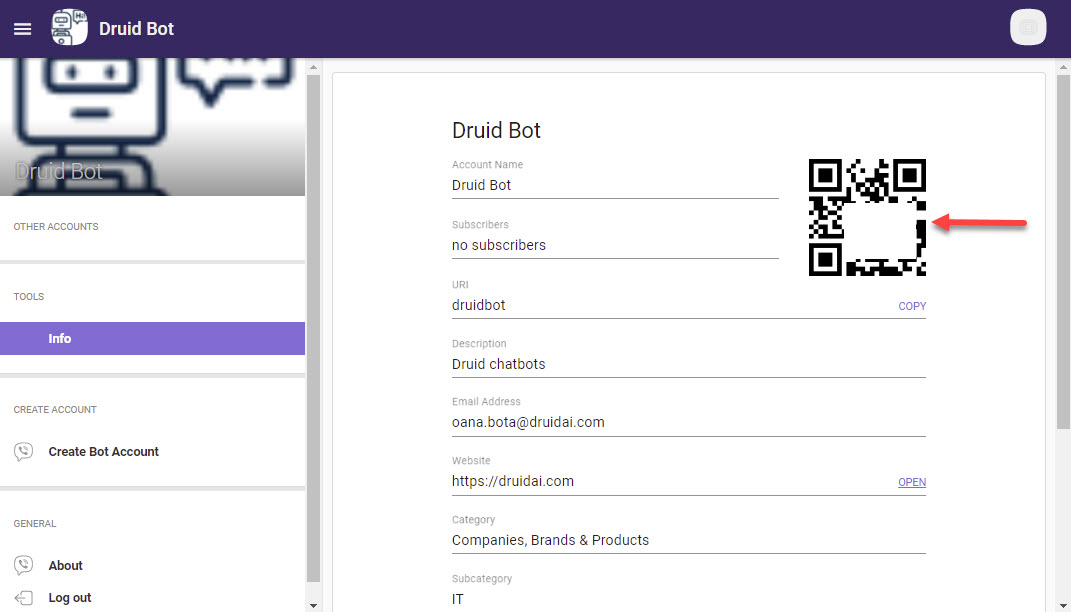Image resolution: width=1071 pixels, height=612 pixels.
Task: Click the Druid Bot robot logo
Action: pos(69,28)
